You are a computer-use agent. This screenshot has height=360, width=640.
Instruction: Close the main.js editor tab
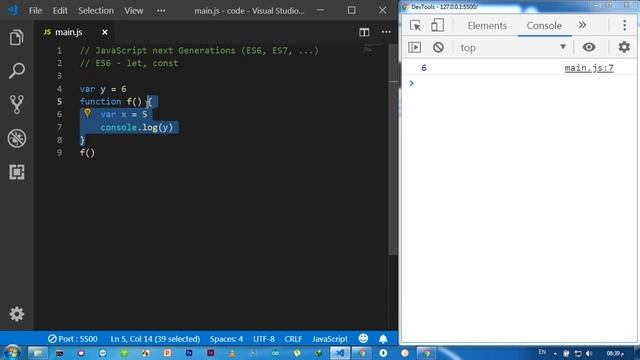105,32
